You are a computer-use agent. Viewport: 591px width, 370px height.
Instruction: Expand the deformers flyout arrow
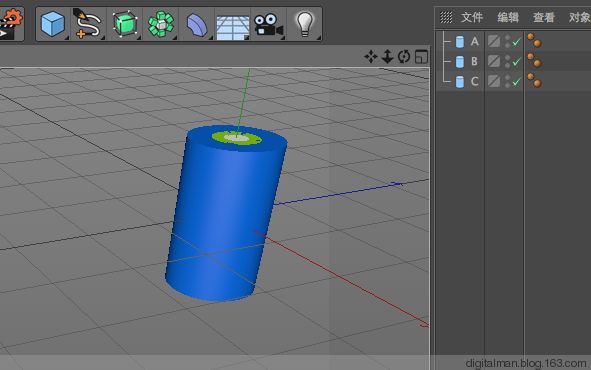click(211, 38)
